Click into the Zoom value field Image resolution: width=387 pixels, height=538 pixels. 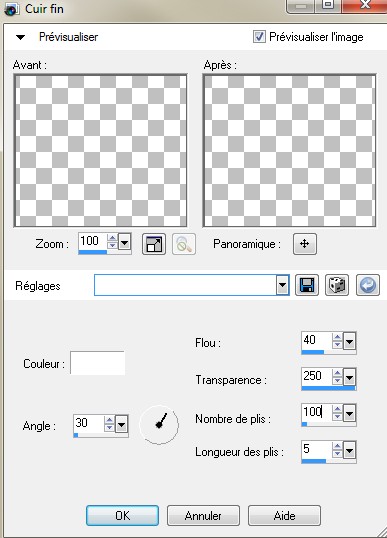[93, 242]
